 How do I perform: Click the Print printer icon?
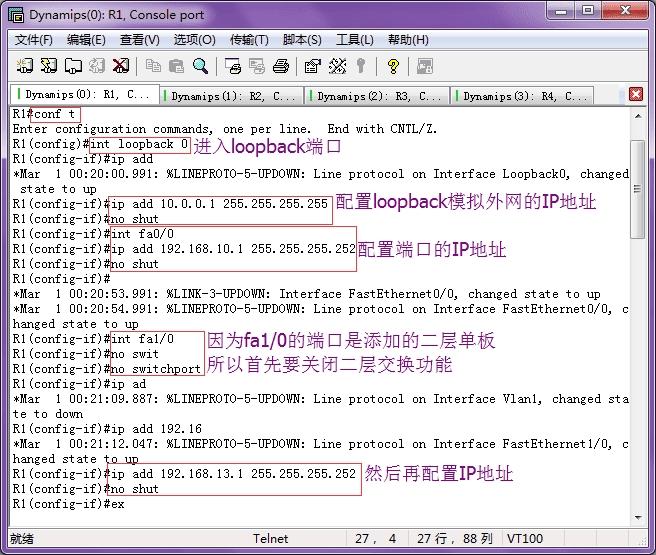click(x=281, y=66)
